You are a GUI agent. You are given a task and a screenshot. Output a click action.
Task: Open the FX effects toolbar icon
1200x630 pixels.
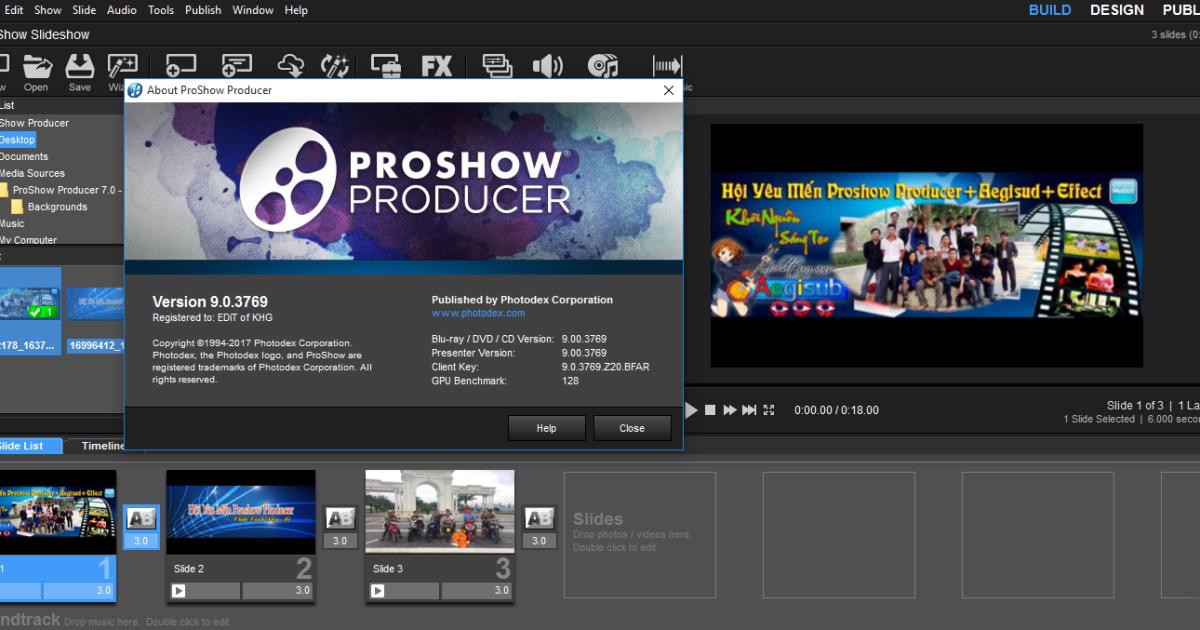[x=437, y=67]
